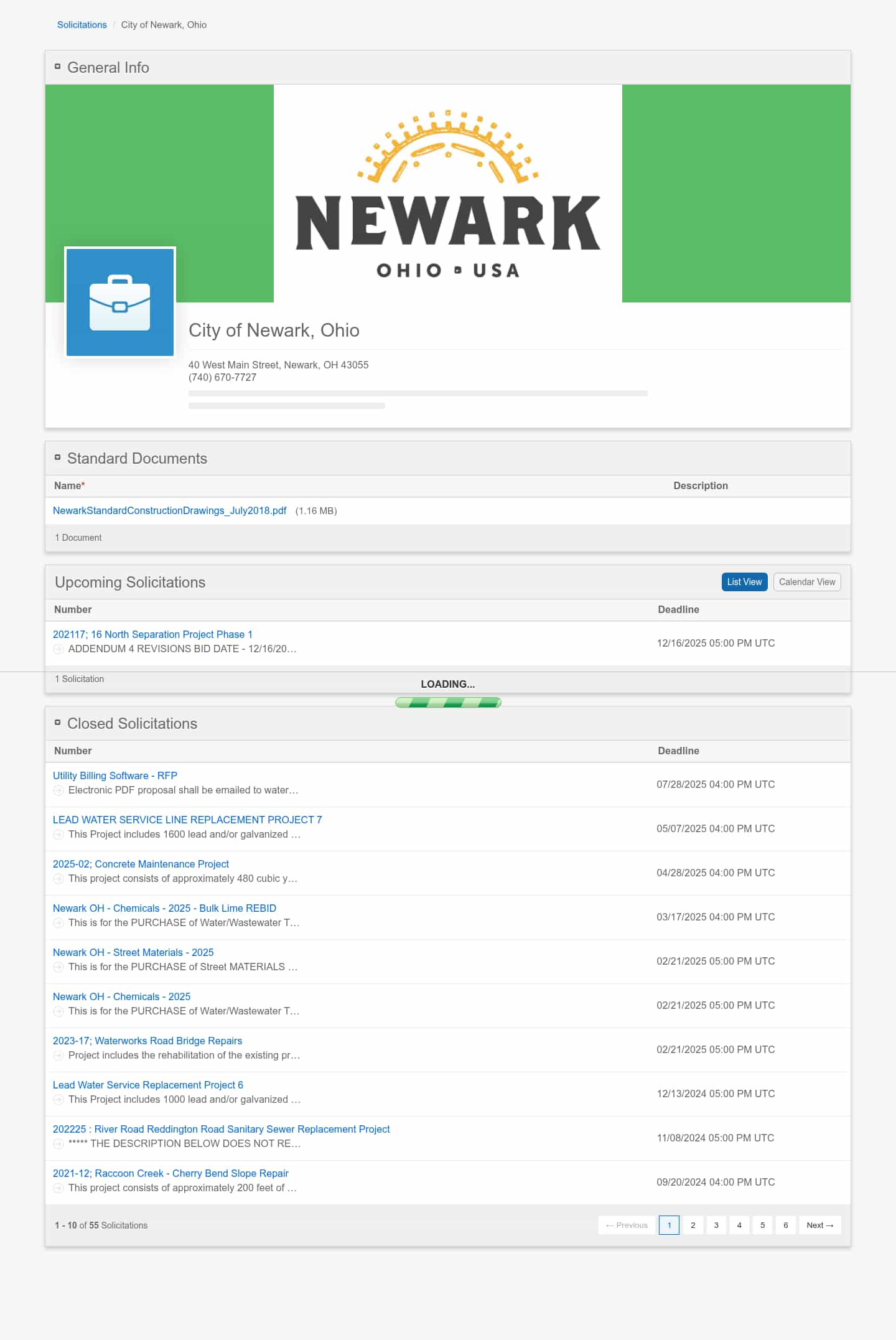
Task: Open the Solicitations breadcrumb link
Action: click(82, 25)
